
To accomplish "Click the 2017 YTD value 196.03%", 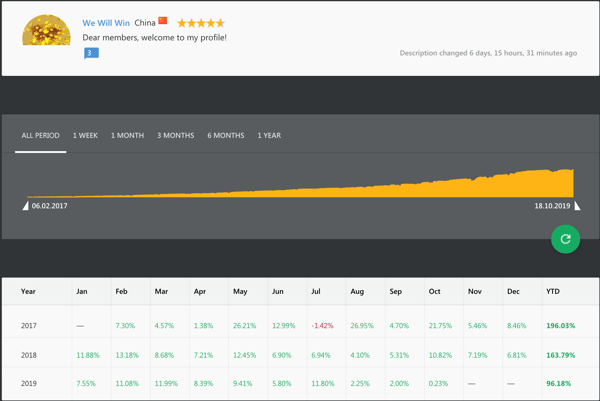I will tap(560, 326).
